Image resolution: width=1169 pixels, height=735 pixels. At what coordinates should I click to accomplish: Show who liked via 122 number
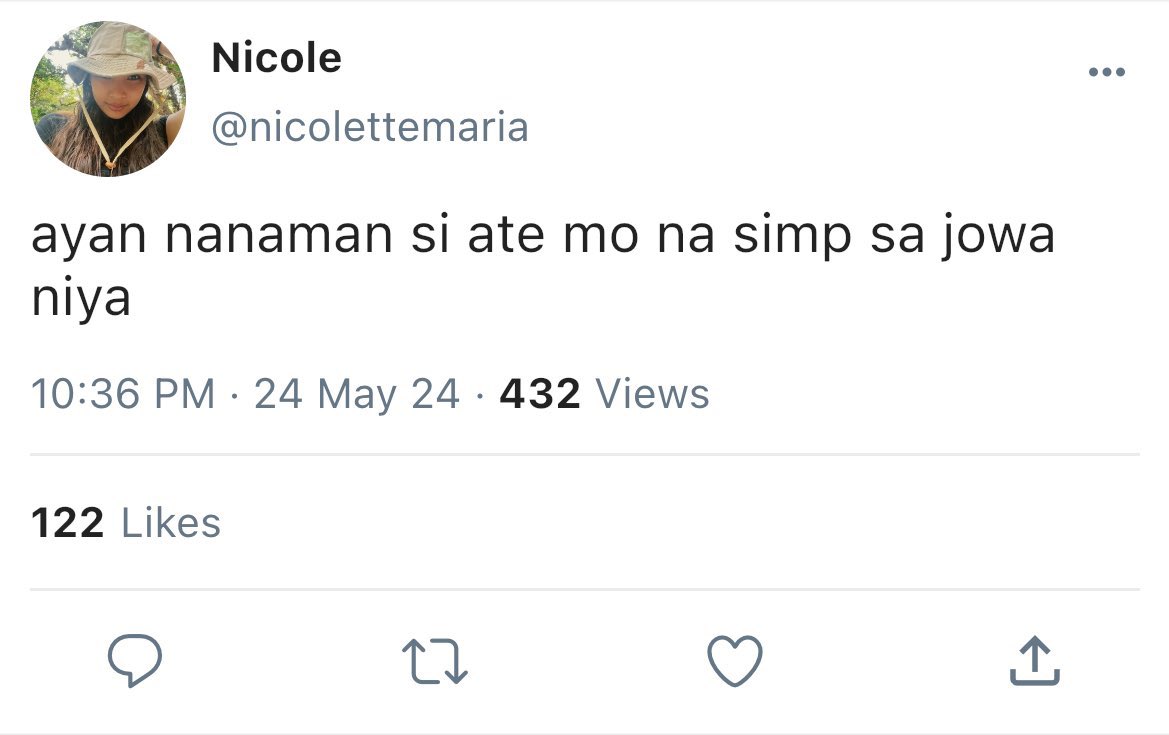coord(68,523)
